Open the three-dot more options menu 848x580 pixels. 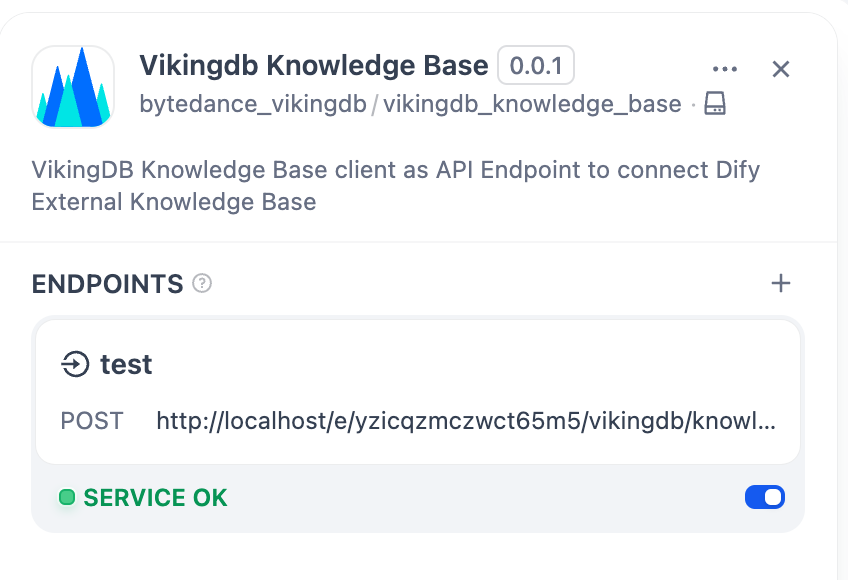point(724,69)
